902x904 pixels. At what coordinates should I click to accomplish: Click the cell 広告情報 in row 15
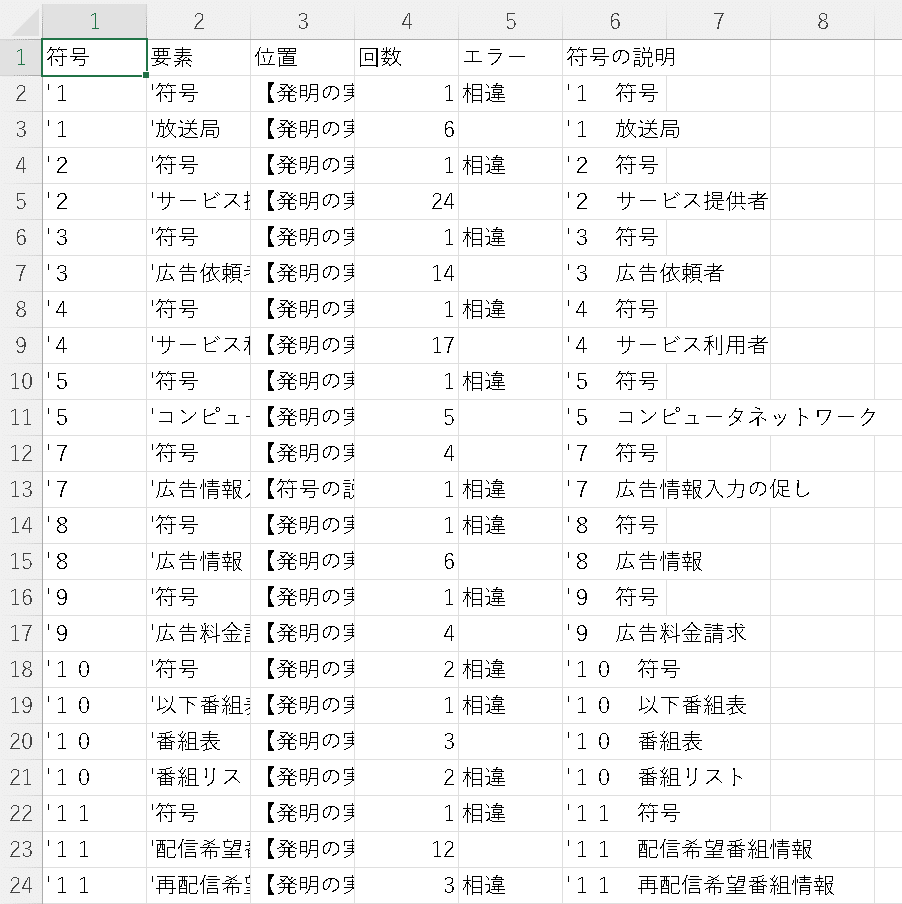(x=199, y=561)
